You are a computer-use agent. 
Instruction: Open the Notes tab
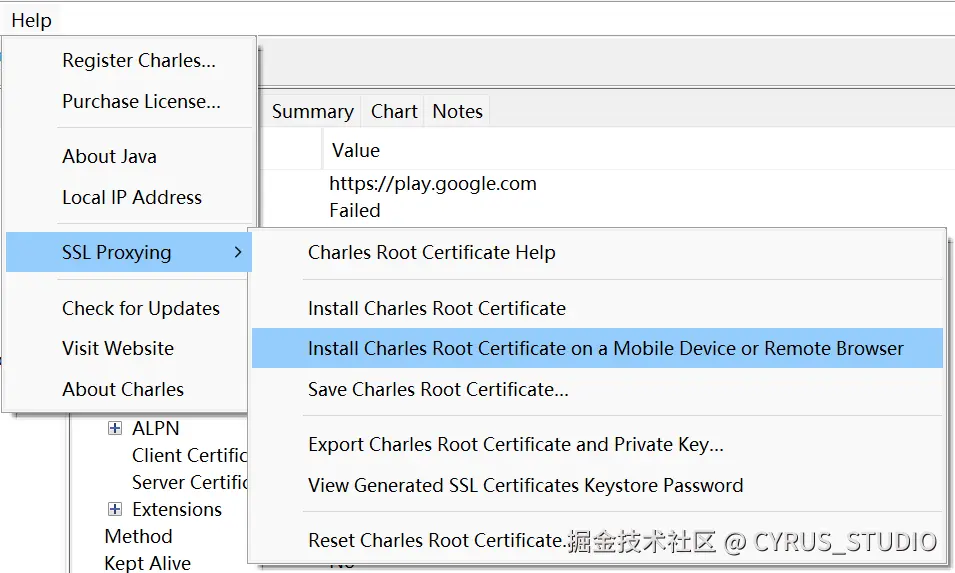(457, 111)
